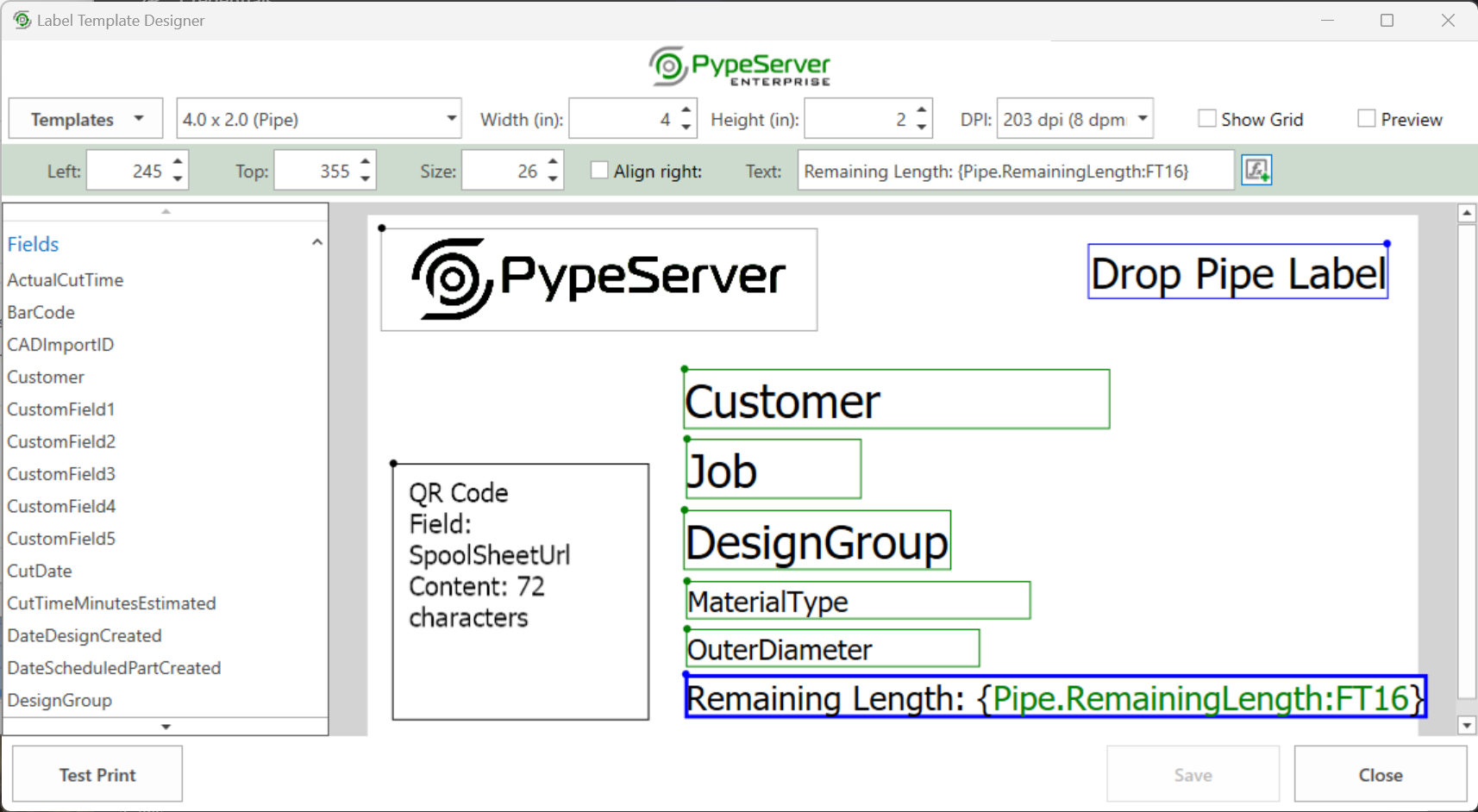Check the Align right option
Screen dimensions: 1478x812
click(x=599, y=171)
